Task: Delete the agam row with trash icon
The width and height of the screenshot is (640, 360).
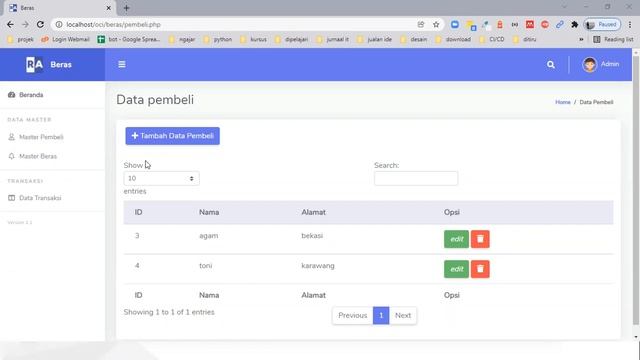Action: (x=480, y=239)
